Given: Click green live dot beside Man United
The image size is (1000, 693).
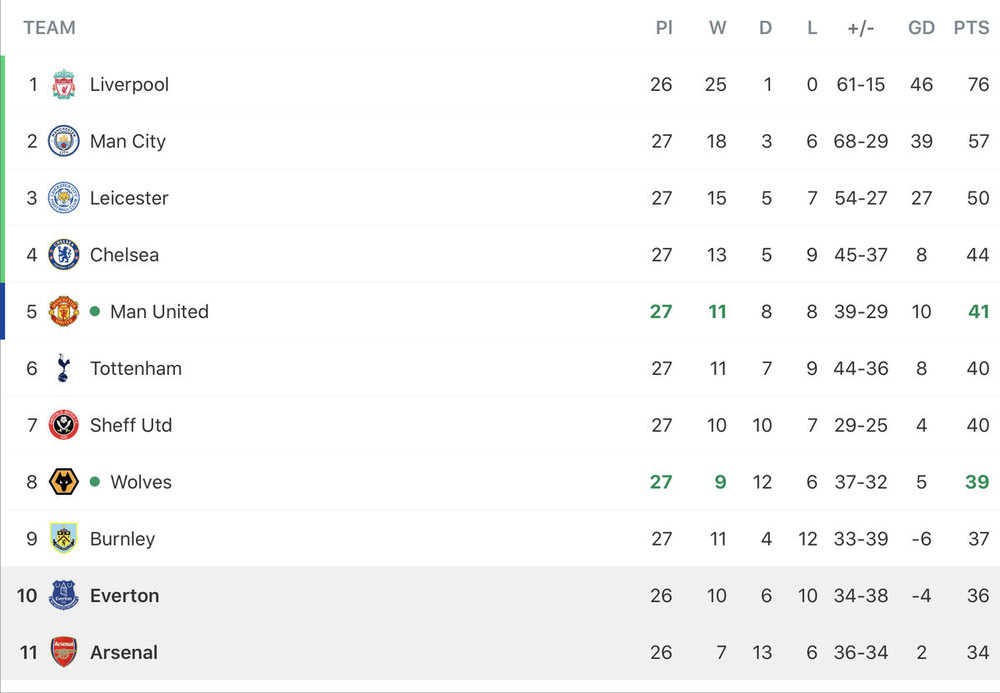Looking at the screenshot, I should pyautogui.click(x=95, y=311).
